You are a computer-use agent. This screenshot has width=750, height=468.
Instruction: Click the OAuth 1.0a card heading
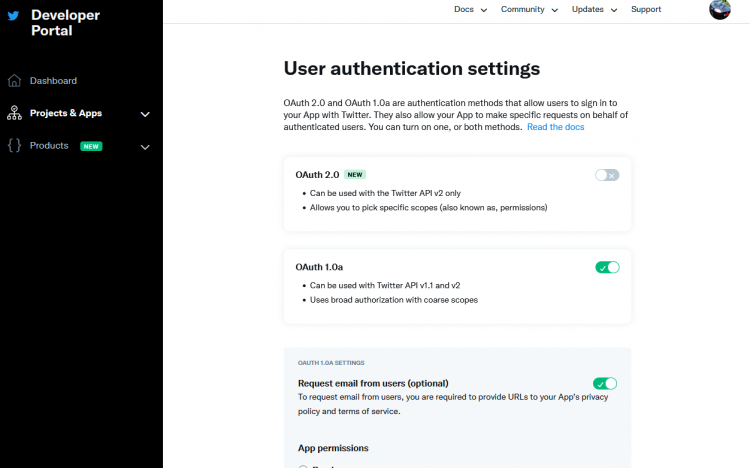[319, 267]
